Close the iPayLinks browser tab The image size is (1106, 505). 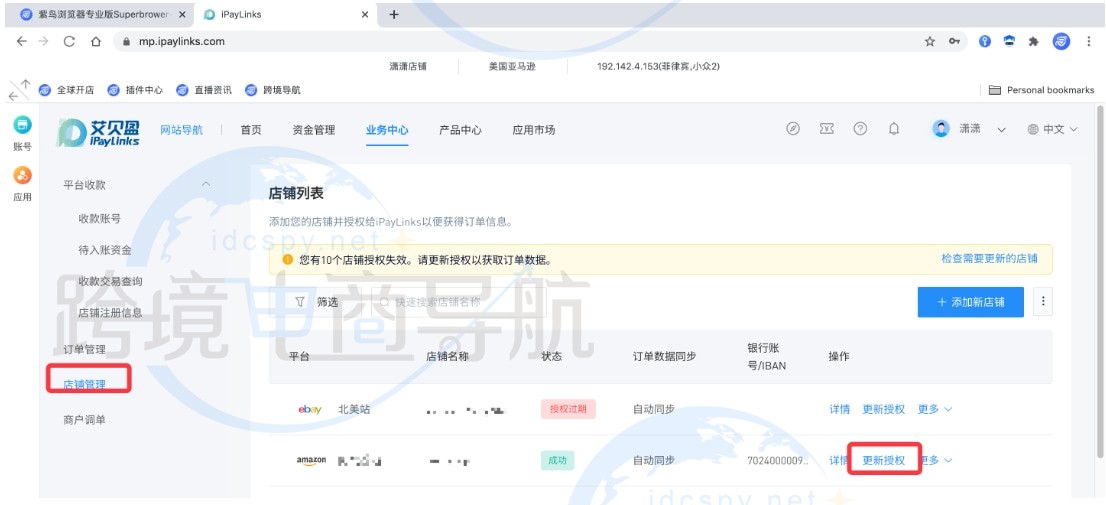(x=365, y=14)
